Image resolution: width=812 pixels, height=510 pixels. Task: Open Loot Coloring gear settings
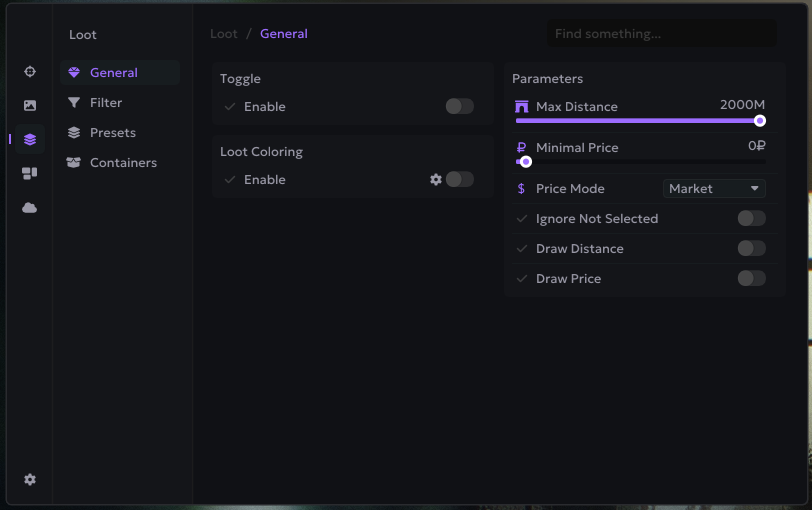[436, 180]
